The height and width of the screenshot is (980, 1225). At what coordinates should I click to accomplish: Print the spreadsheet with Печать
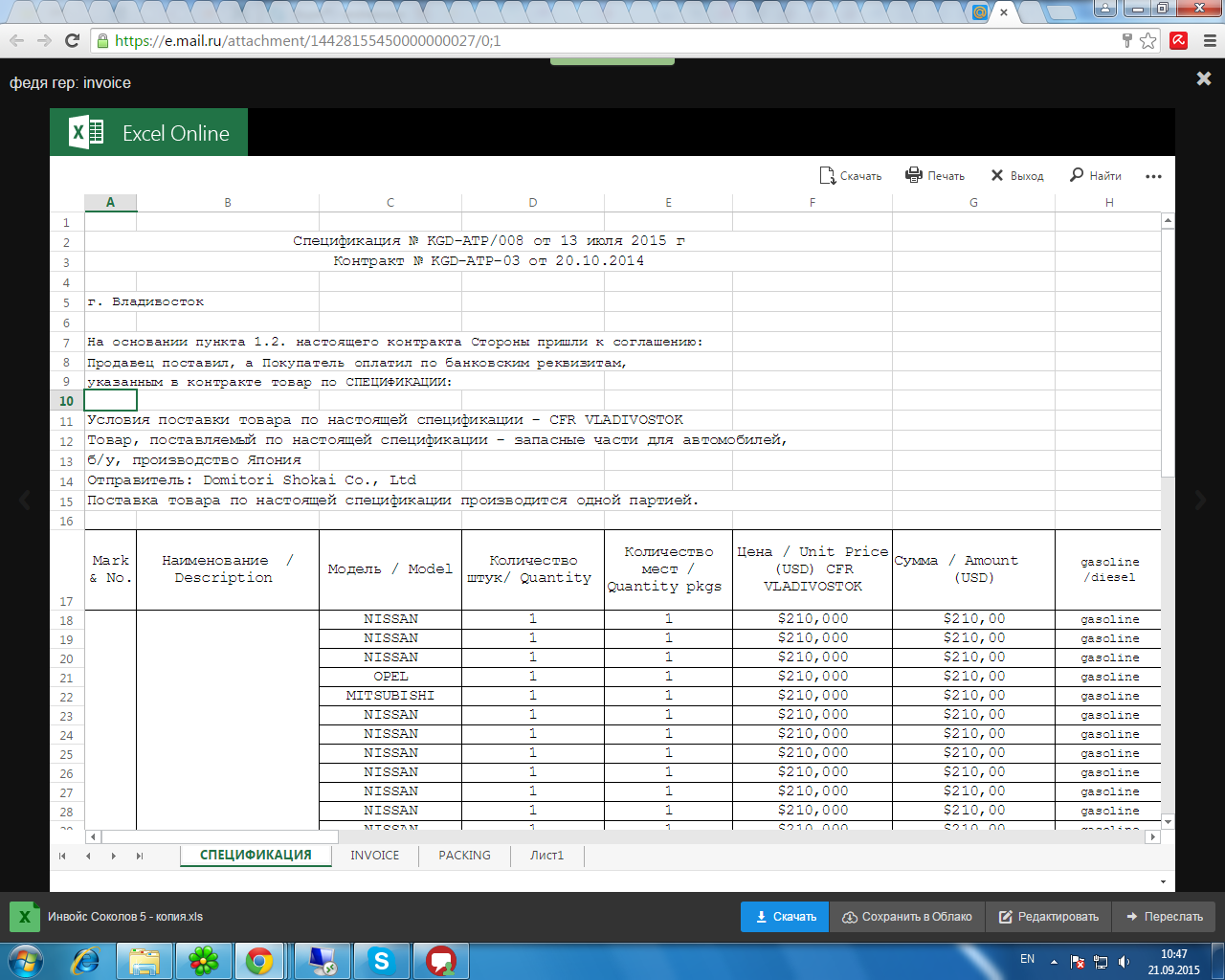935,176
